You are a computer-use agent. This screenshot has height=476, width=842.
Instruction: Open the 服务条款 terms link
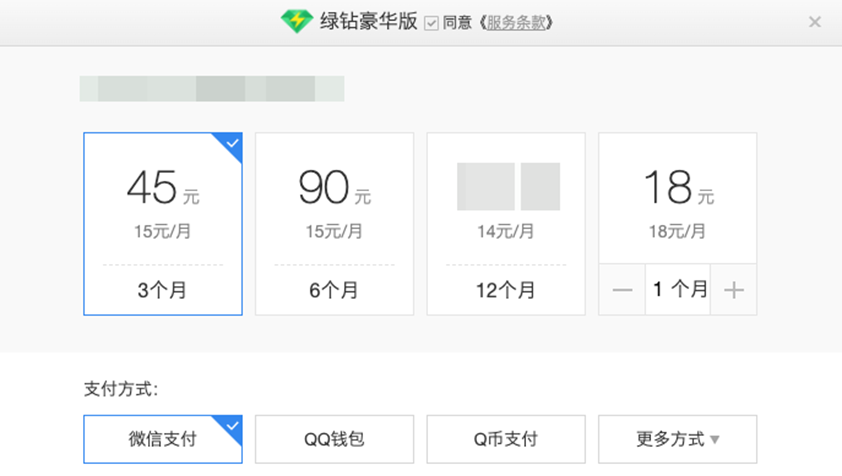tap(516, 23)
